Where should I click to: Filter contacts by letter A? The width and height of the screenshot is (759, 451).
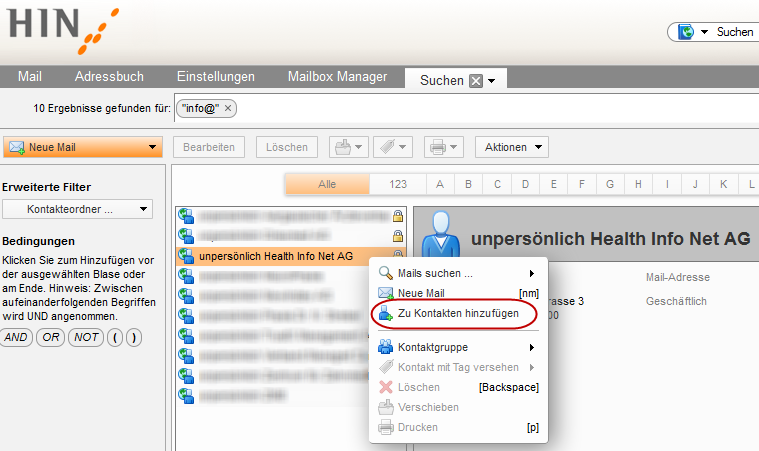tap(440, 184)
